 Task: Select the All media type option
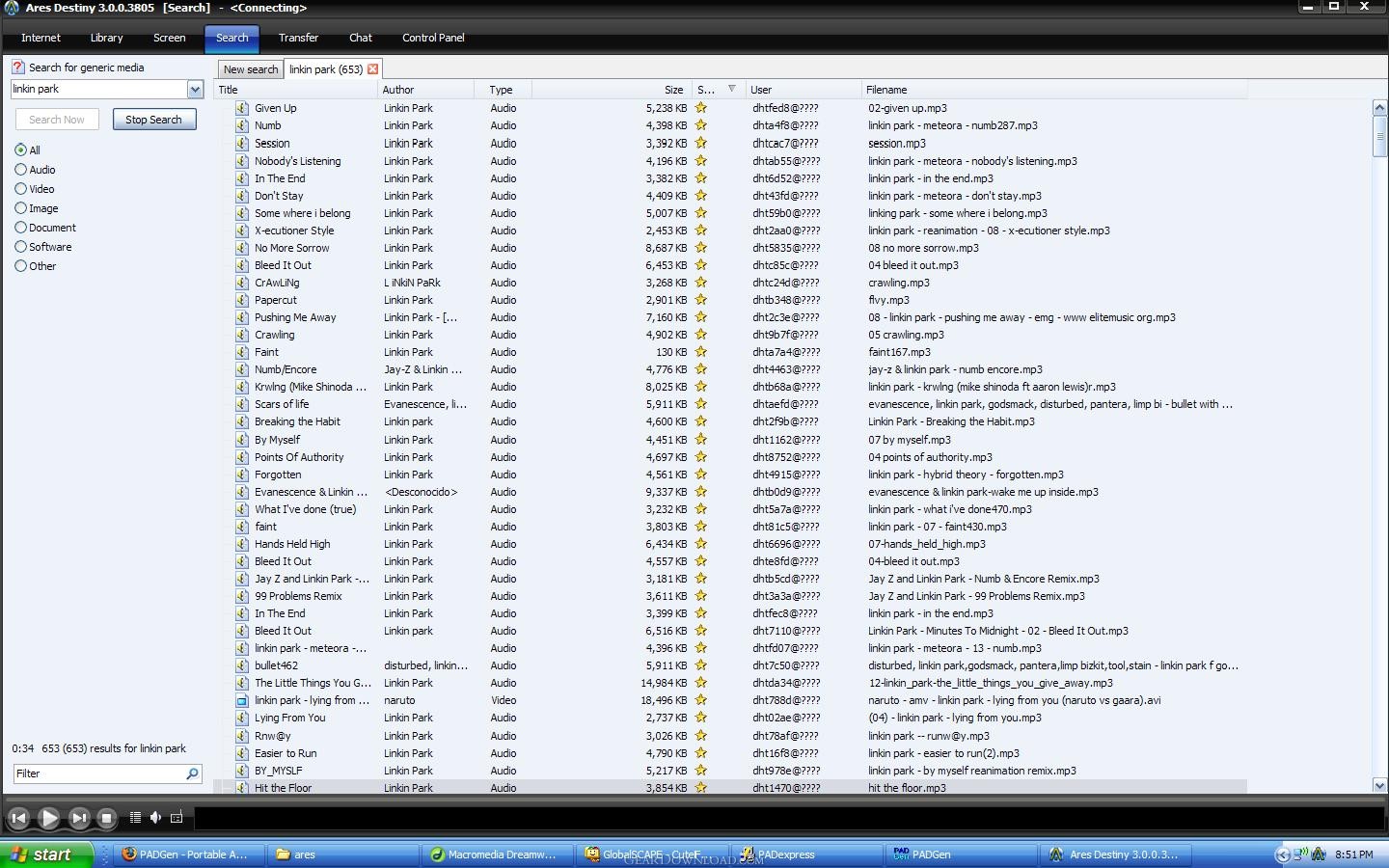[x=20, y=150]
